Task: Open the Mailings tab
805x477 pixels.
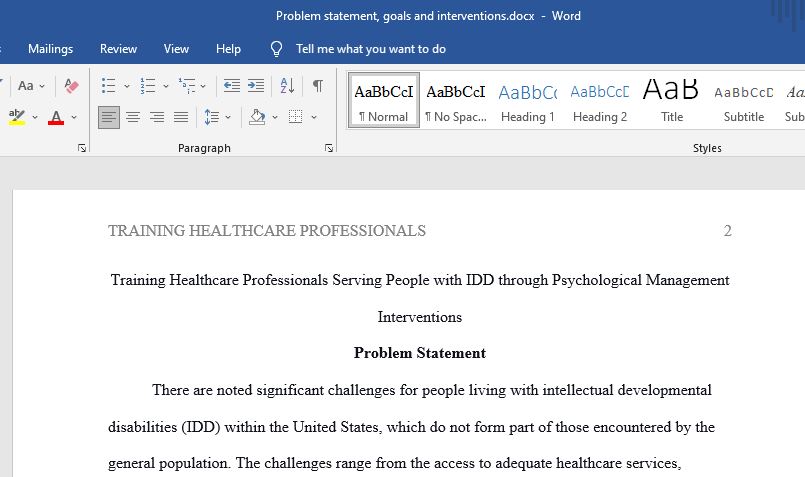Action: 50,49
